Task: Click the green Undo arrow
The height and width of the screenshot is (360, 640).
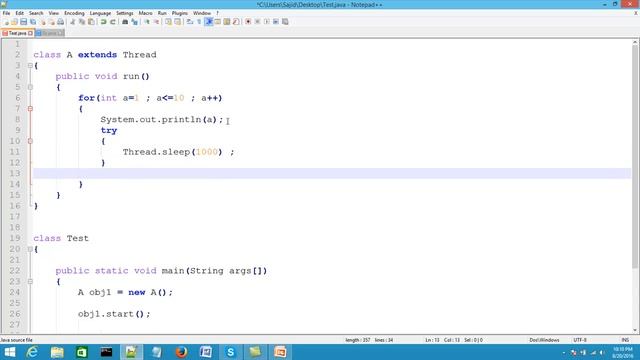Action: [104, 22]
